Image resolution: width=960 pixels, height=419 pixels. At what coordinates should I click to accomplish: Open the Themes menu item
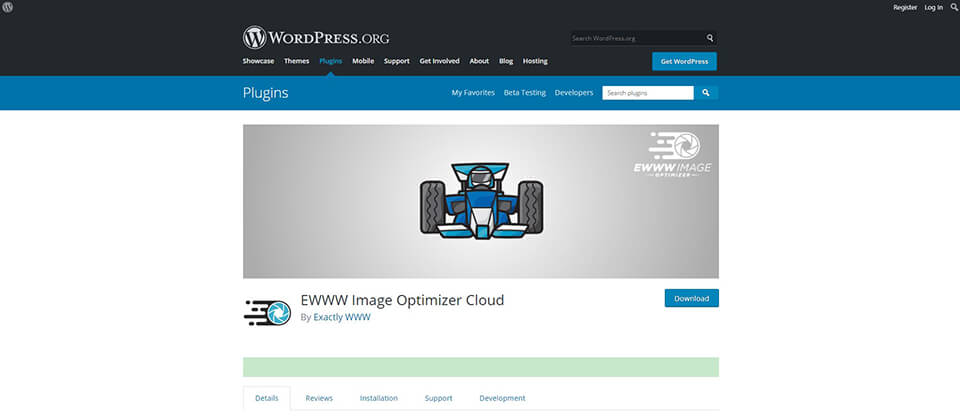[296, 61]
